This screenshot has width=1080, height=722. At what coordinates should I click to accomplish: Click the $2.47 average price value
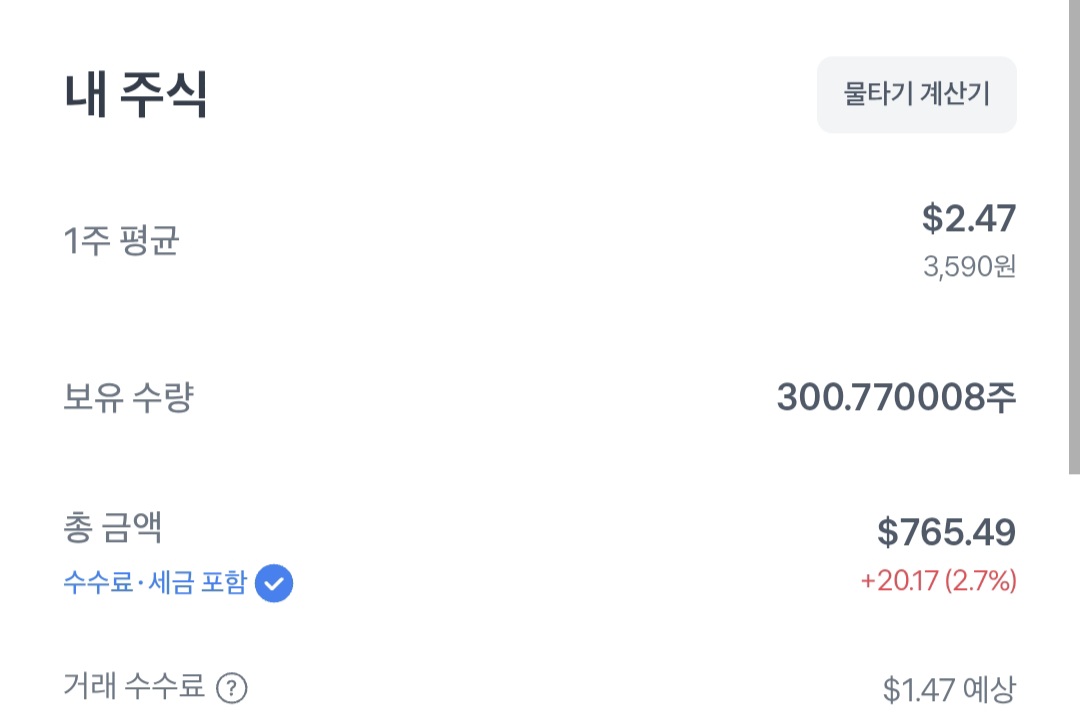pos(968,218)
